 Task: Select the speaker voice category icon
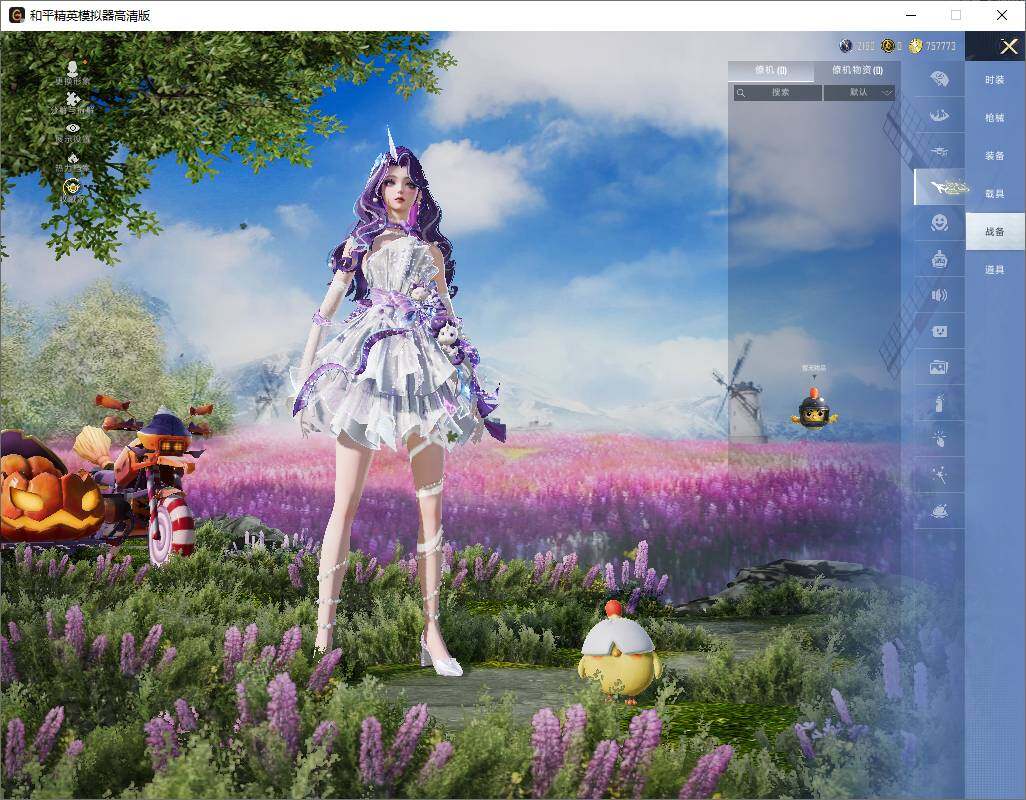[939, 295]
